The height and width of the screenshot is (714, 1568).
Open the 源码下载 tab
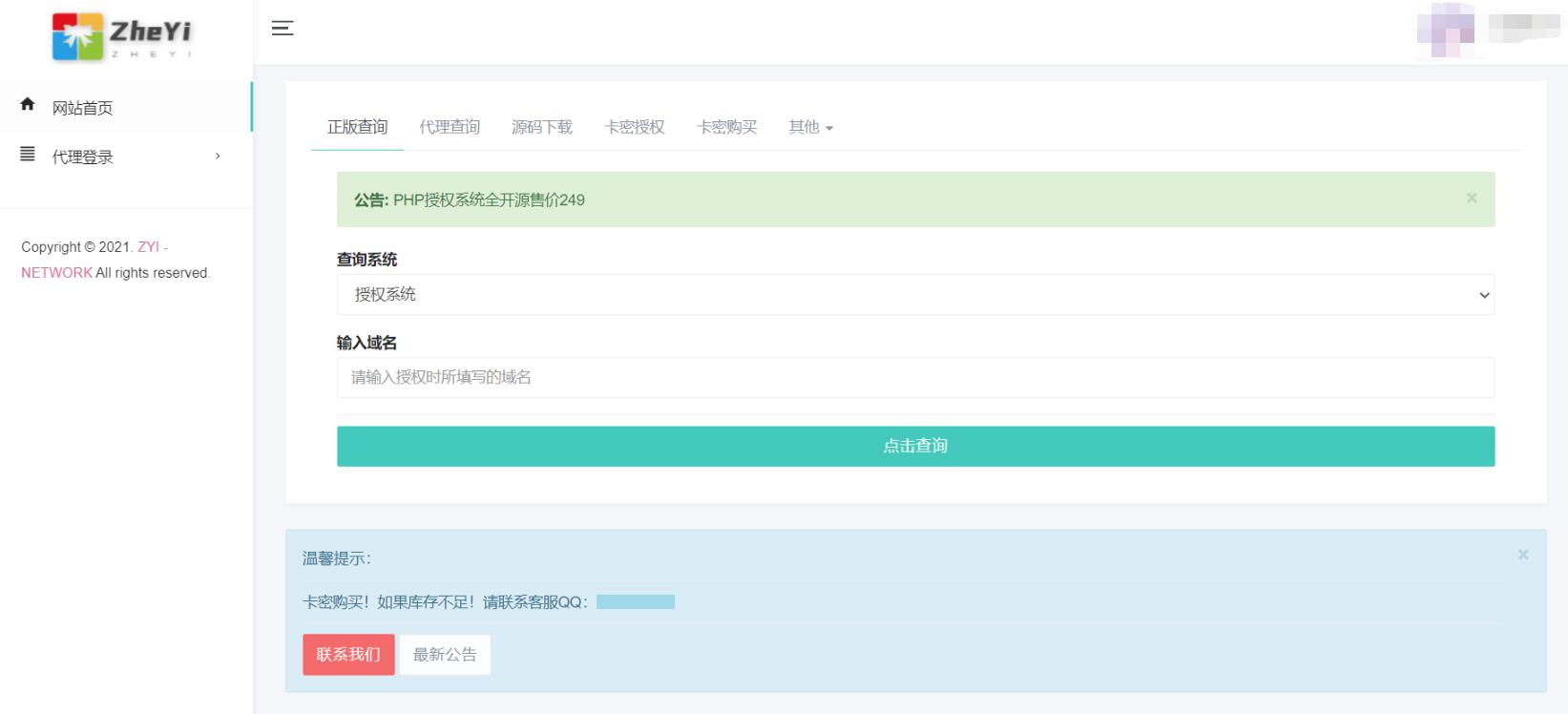pos(542,128)
